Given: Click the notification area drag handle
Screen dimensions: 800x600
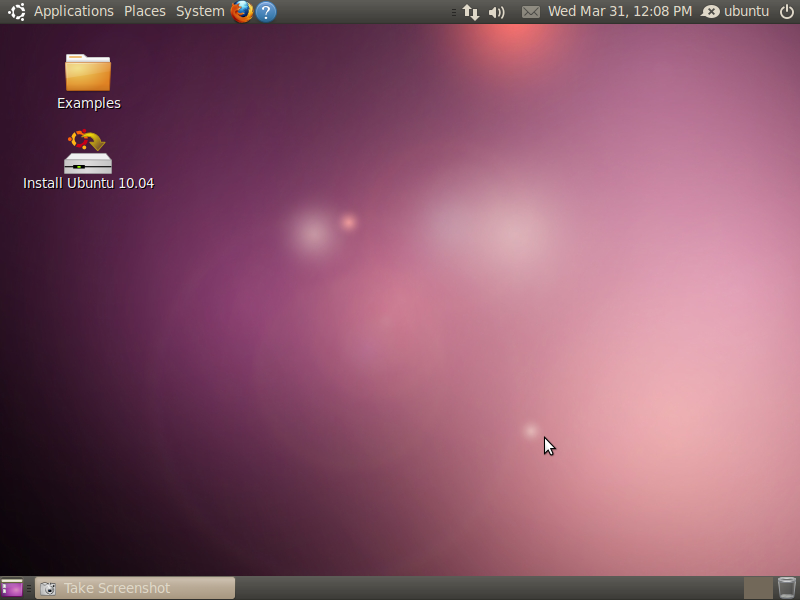Looking at the screenshot, I should click(x=453, y=12).
